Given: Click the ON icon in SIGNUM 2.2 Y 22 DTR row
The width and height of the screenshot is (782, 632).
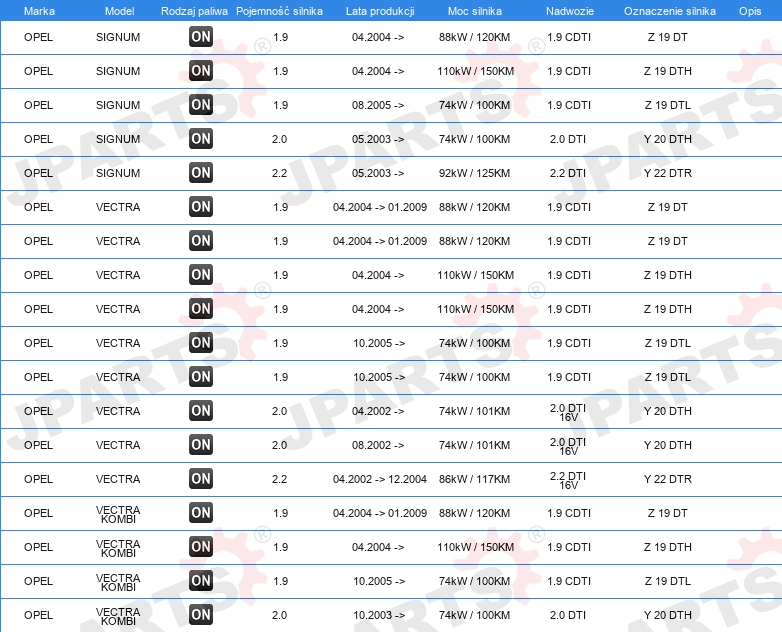Looking at the screenshot, I should [201, 173].
